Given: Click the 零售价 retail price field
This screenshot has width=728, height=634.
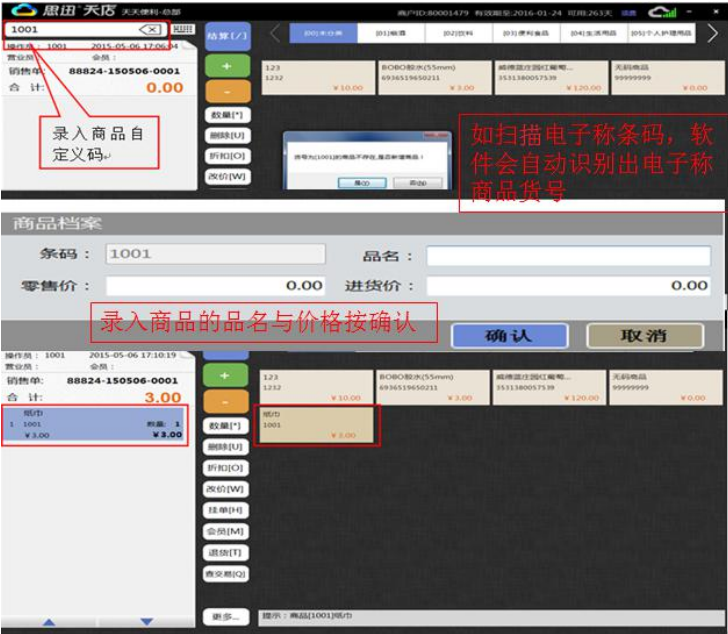Looking at the screenshot, I should pyautogui.click(x=215, y=286).
